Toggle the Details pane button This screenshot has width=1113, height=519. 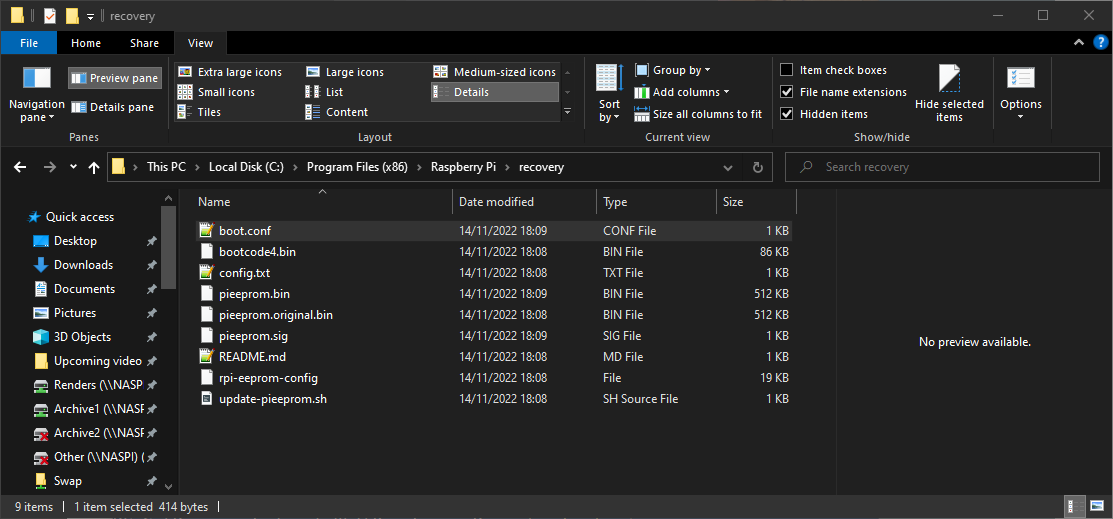(112, 107)
